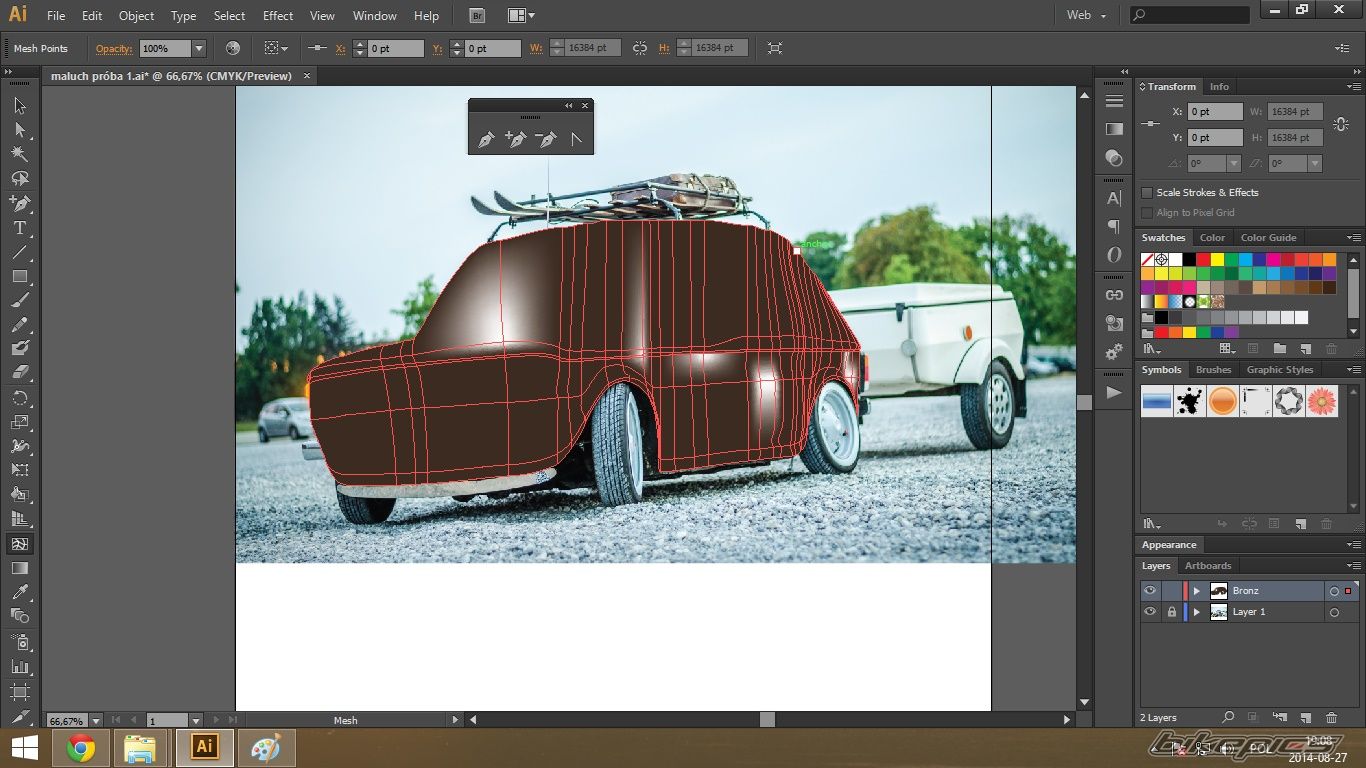Toggle constrain width and height in control bar

pyautogui.click(x=640, y=48)
